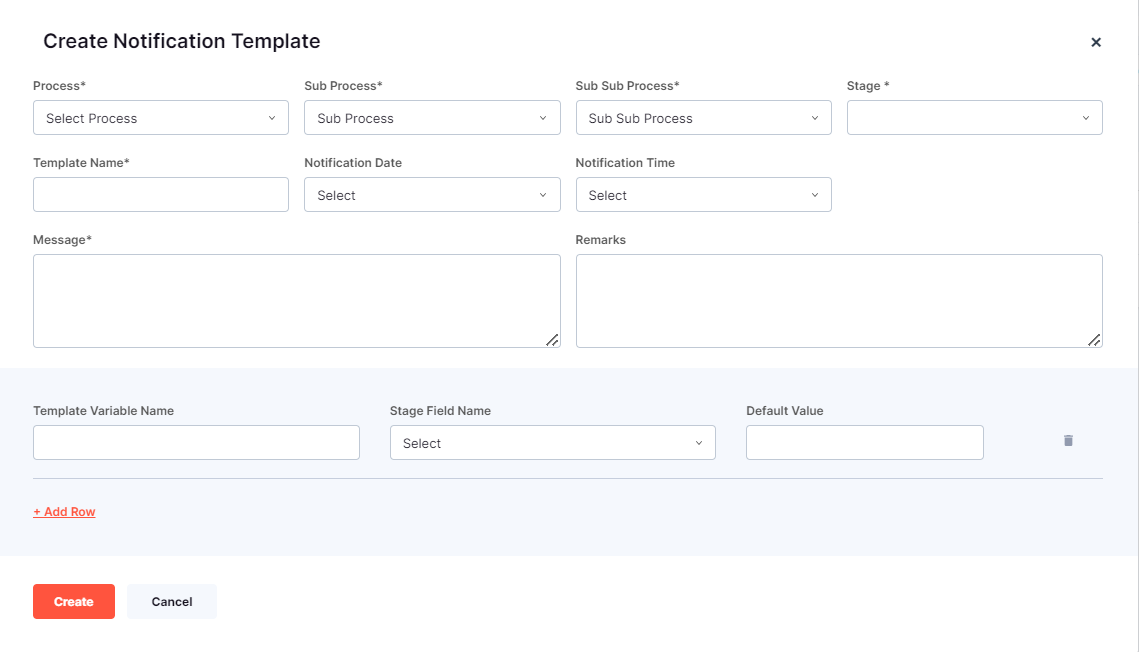Open the Process dropdown

coord(160,117)
